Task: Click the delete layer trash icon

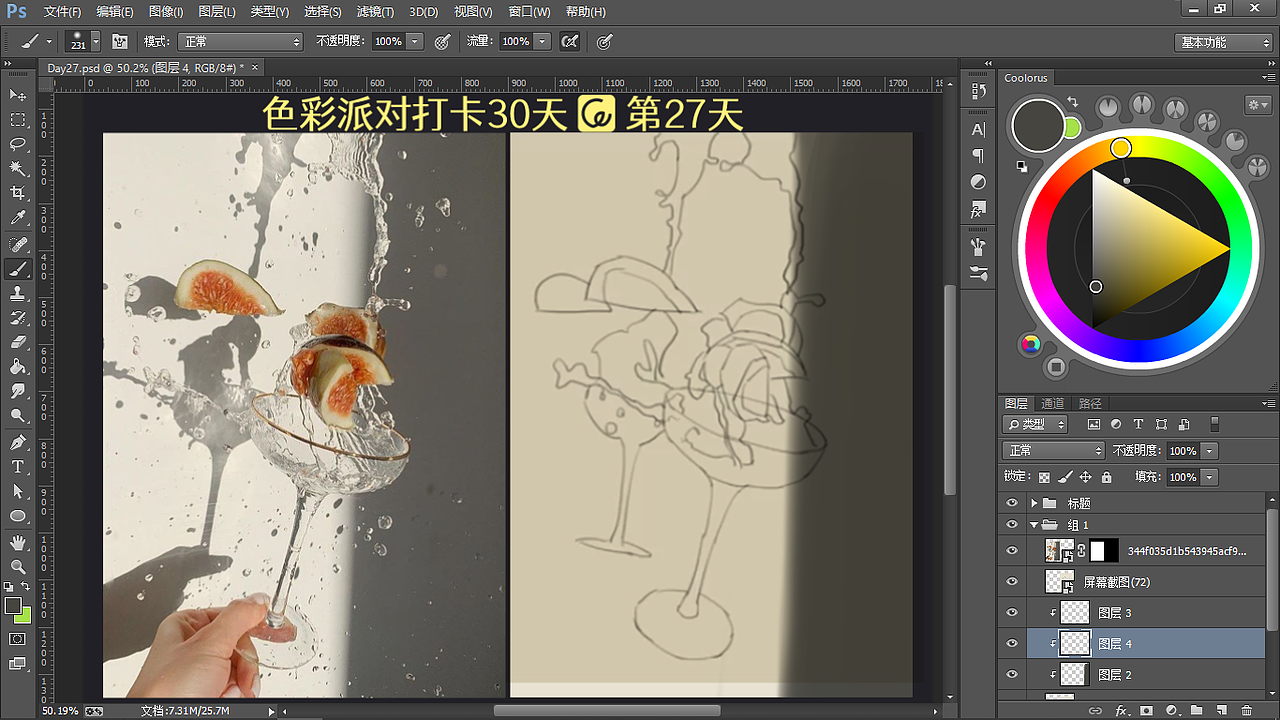Action: (1246, 710)
